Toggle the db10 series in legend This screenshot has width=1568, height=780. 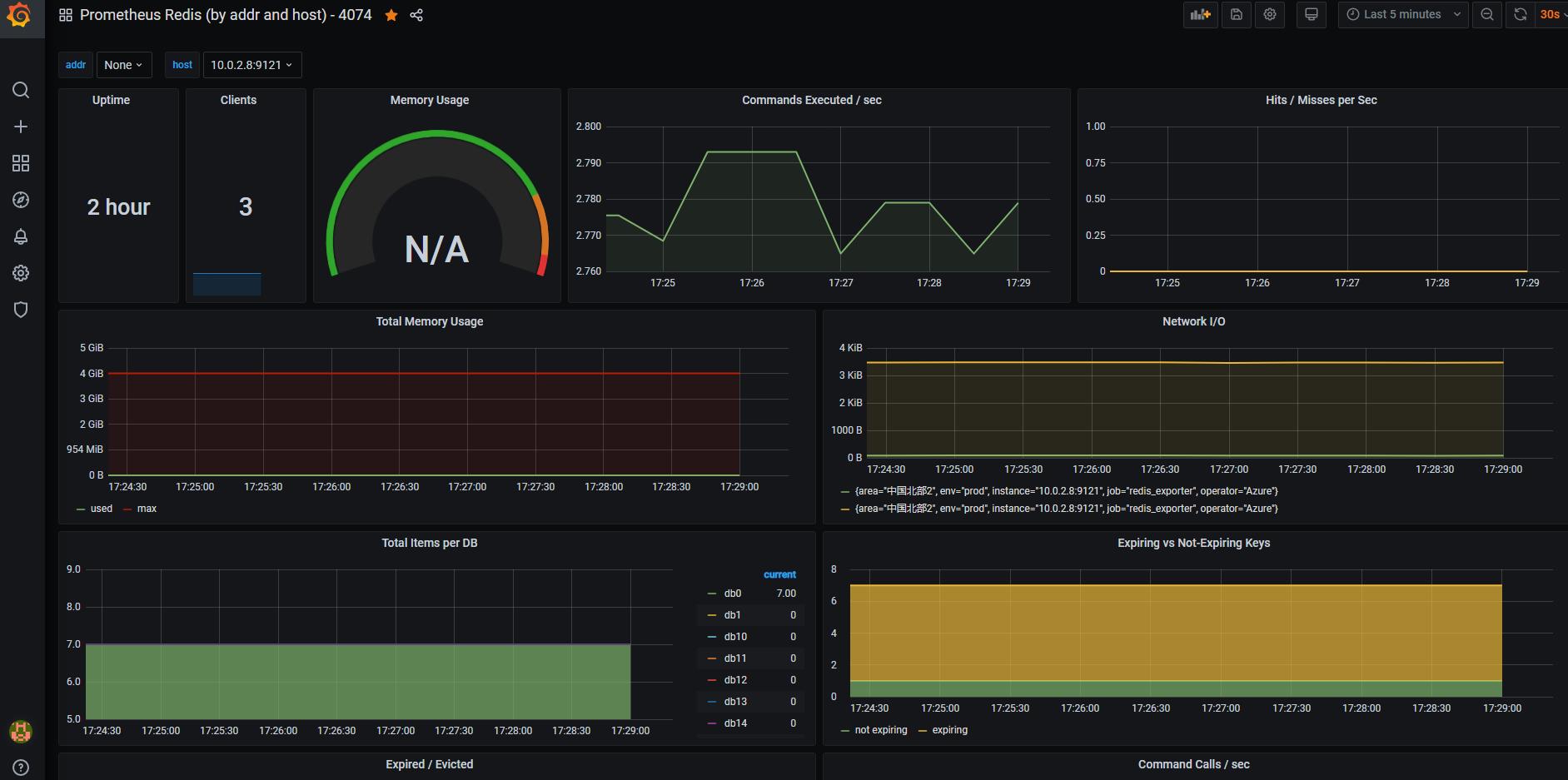735,637
